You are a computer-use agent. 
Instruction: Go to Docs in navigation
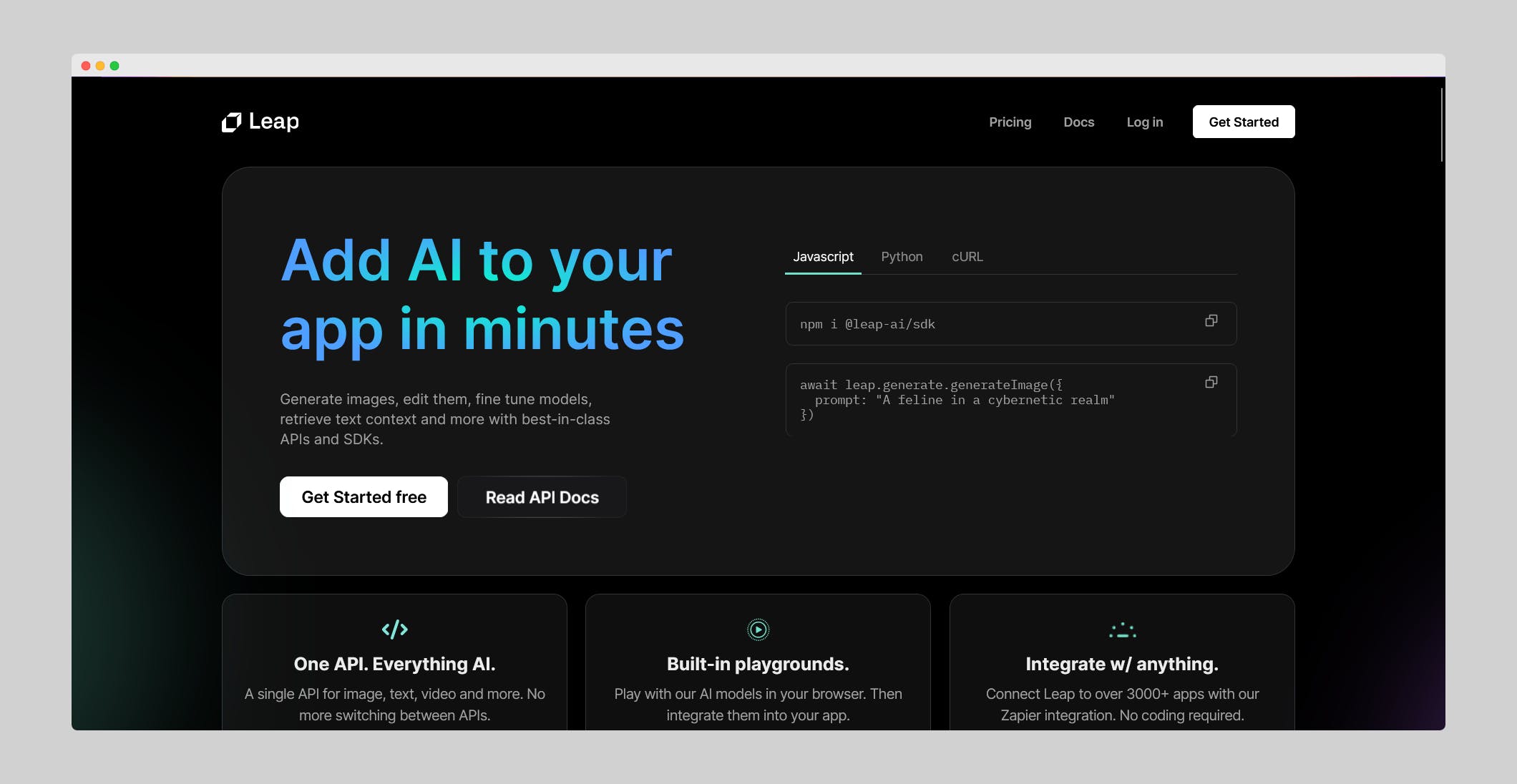point(1078,122)
